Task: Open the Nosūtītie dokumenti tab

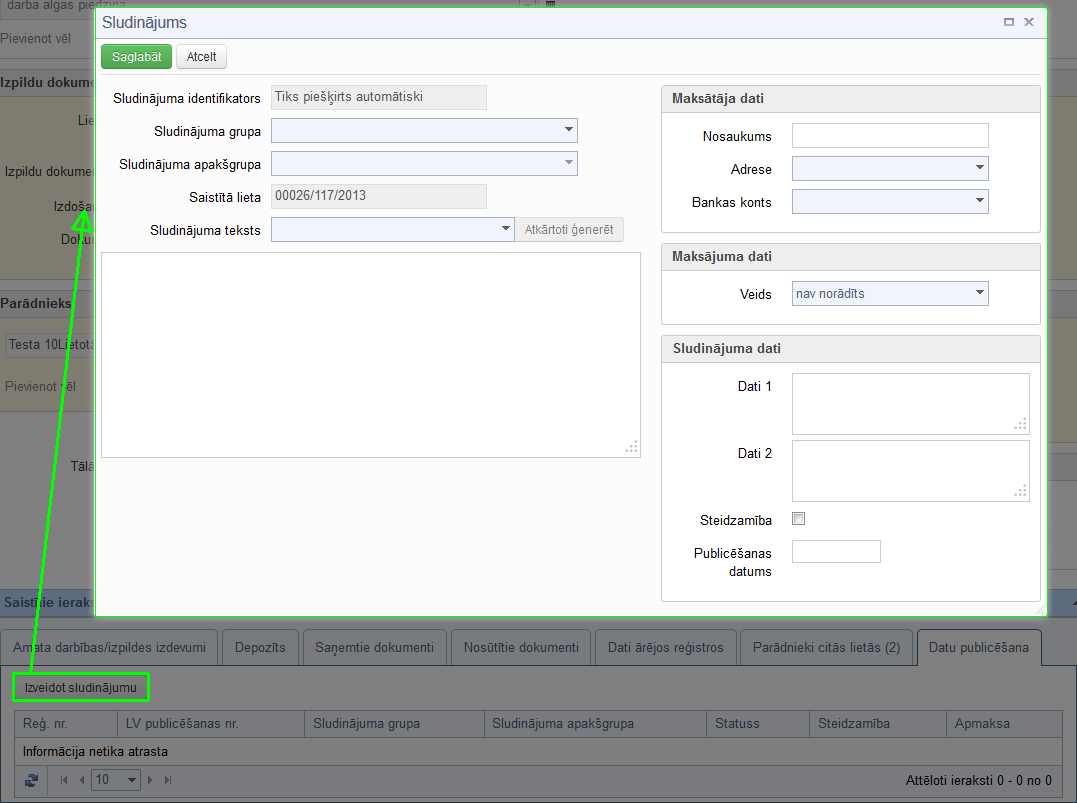Action: [521, 648]
